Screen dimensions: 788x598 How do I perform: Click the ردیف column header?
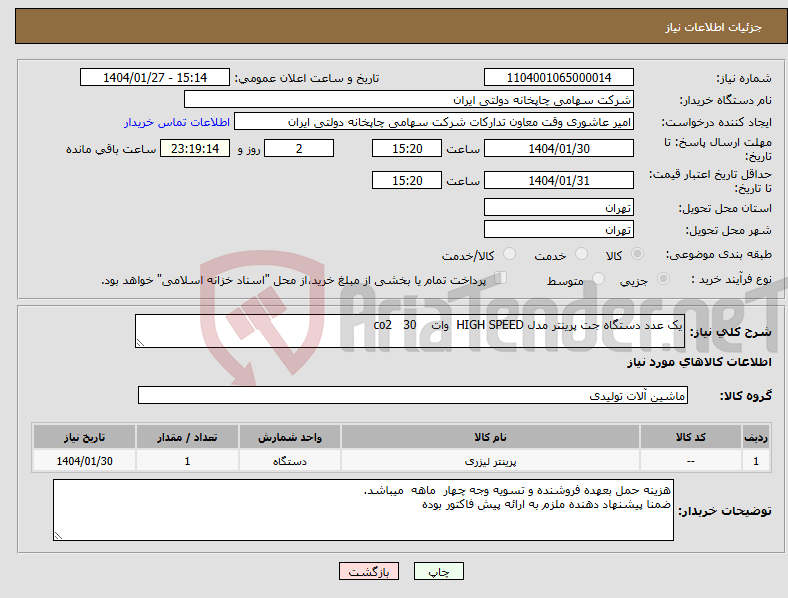pyautogui.click(x=756, y=437)
